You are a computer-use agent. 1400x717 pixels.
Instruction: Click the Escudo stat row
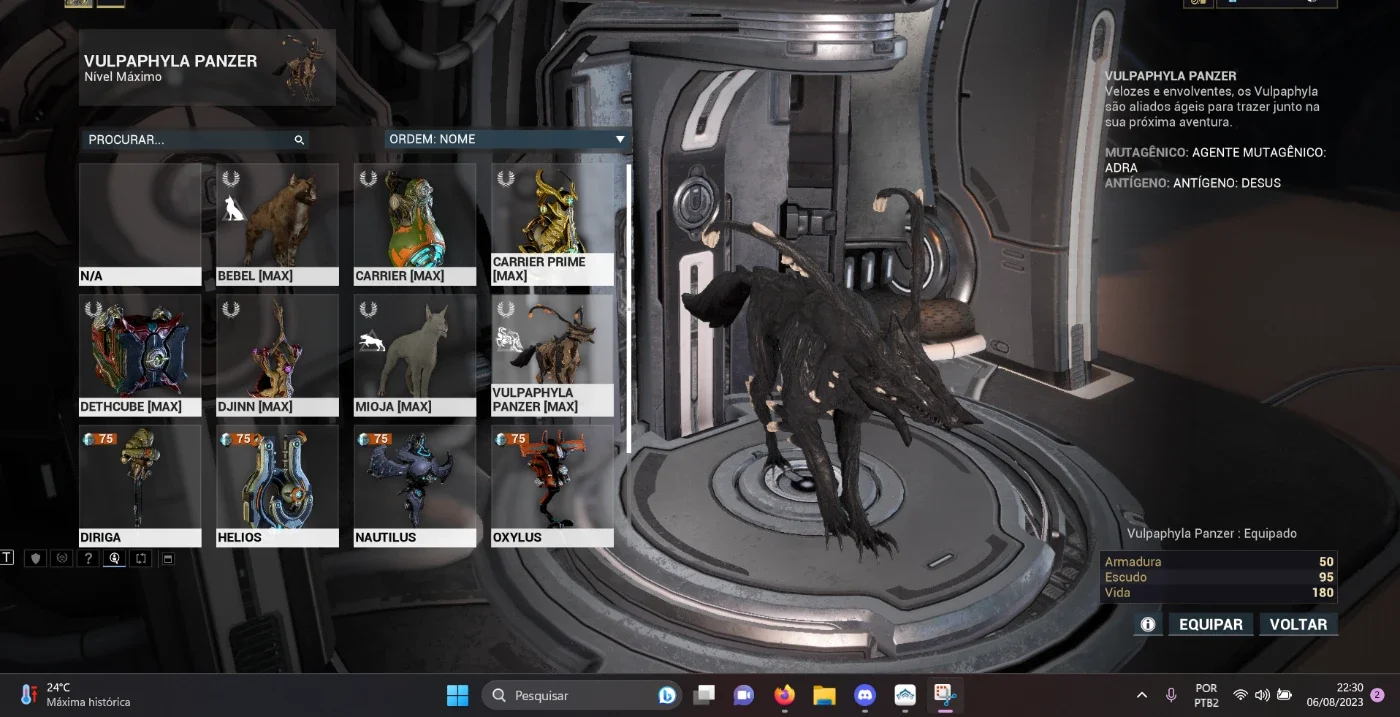coord(1218,577)
